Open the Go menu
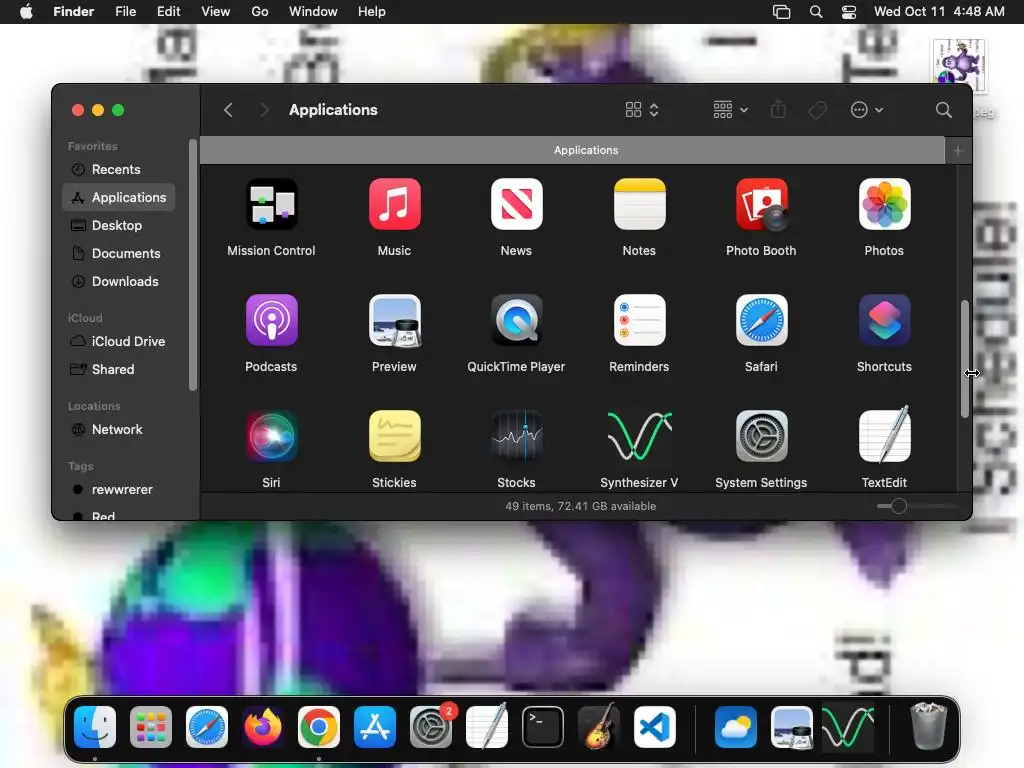 260,12
